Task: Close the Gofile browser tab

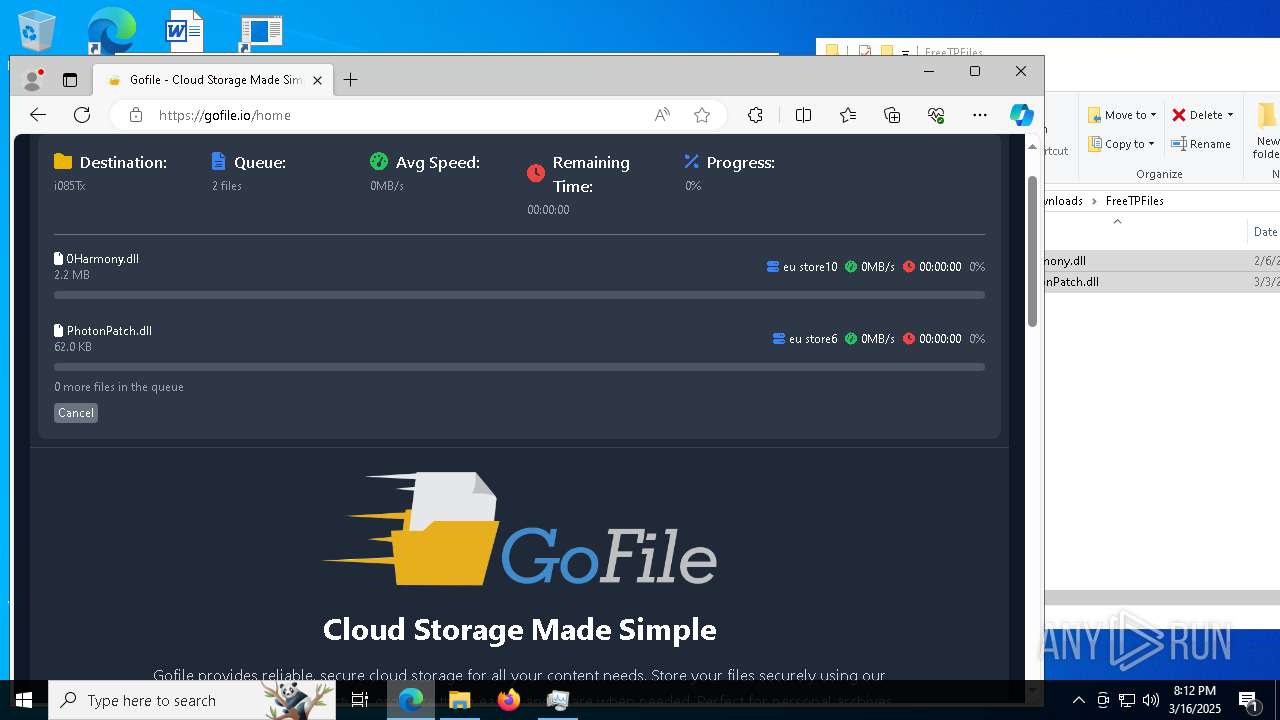Action: 318,80
